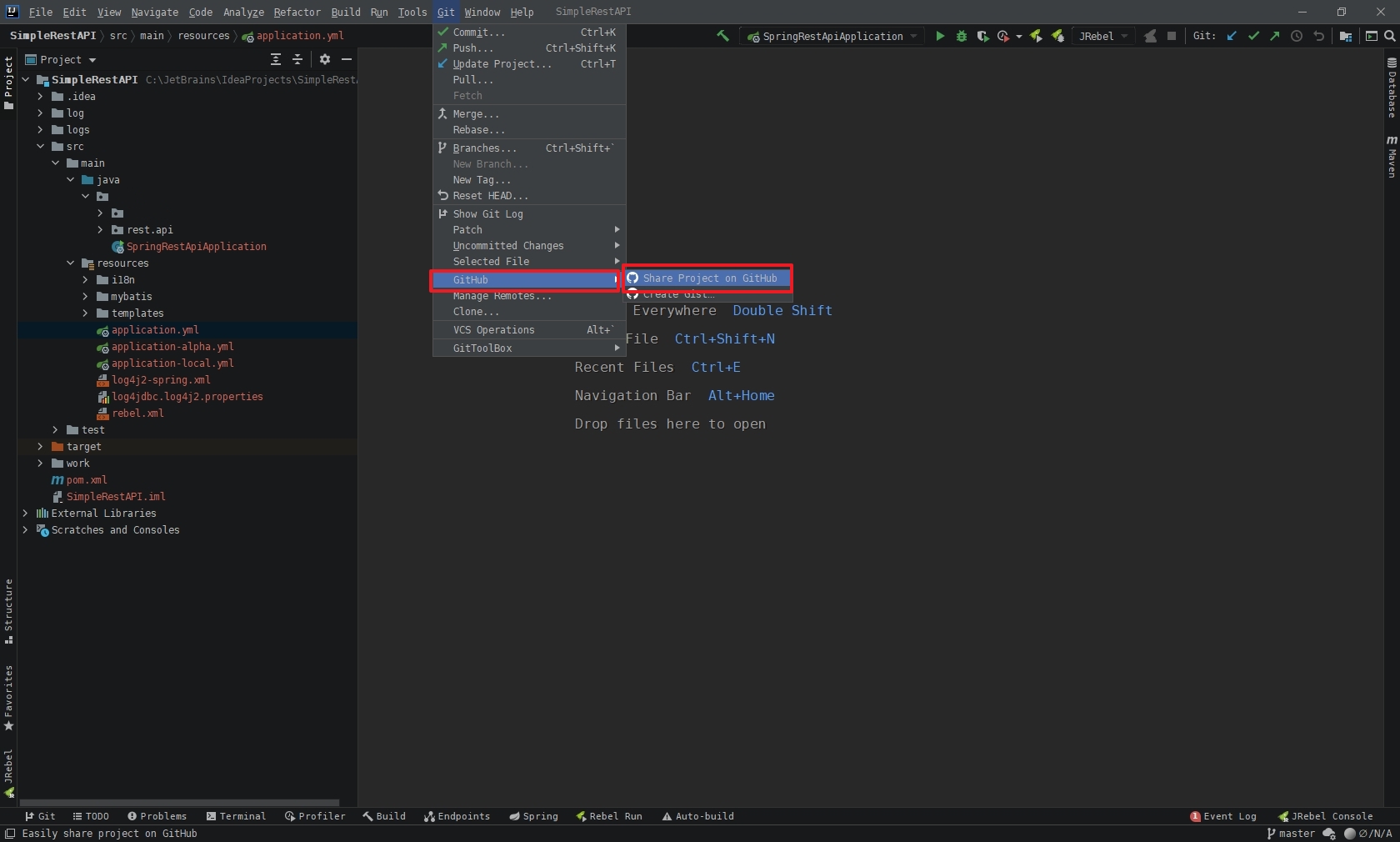The width and height of the screenshot is (1400, 842).
Task: Expand the mybatis folder
Action: [x=85, y=296]
